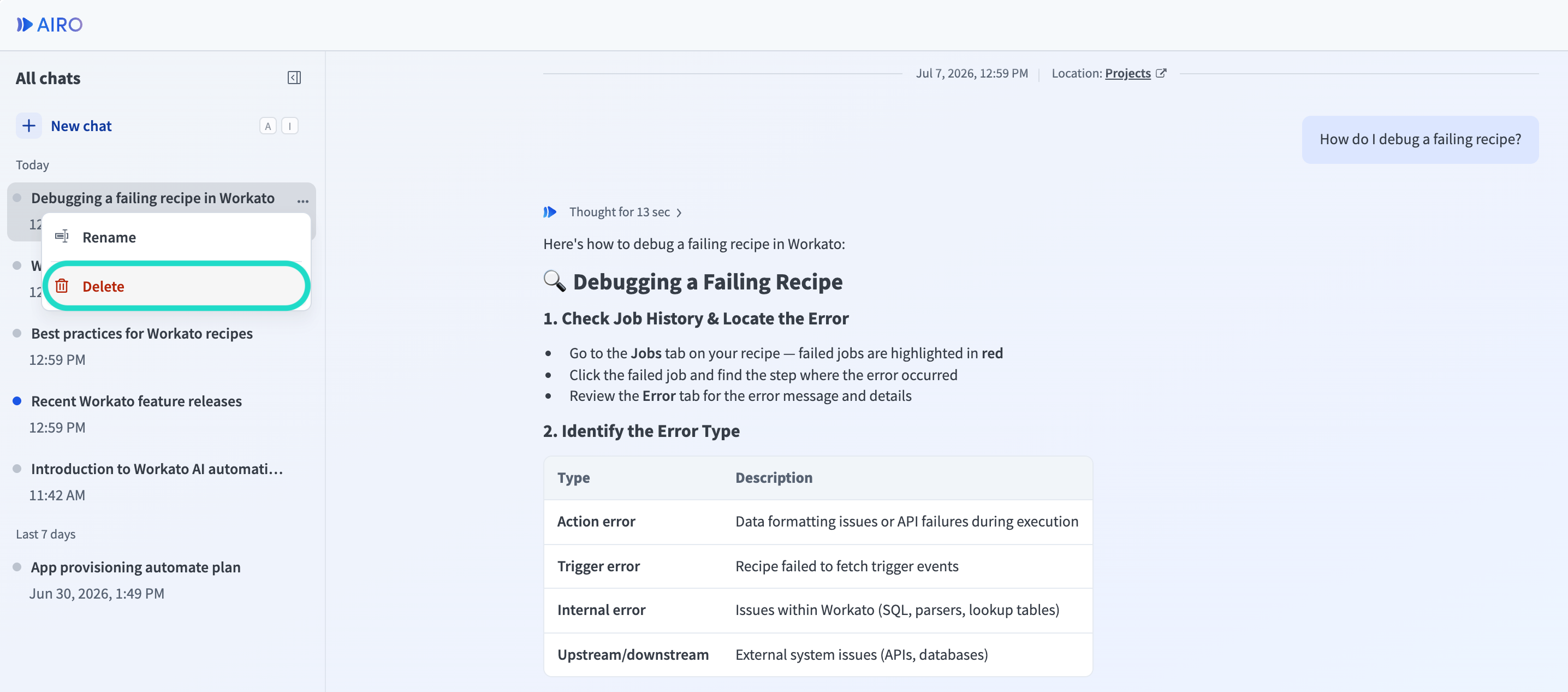
Task: Collapse the All chats sidebar
Action: click(x=294, y=78)
